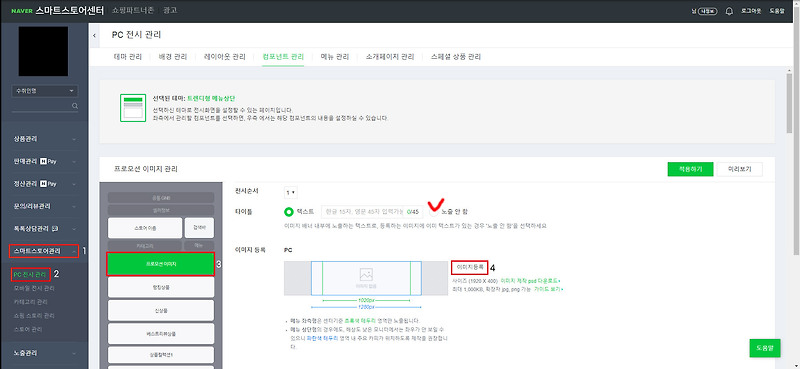
Task: Click the sidebar search magnifier icon
Action: click(75, 106)
